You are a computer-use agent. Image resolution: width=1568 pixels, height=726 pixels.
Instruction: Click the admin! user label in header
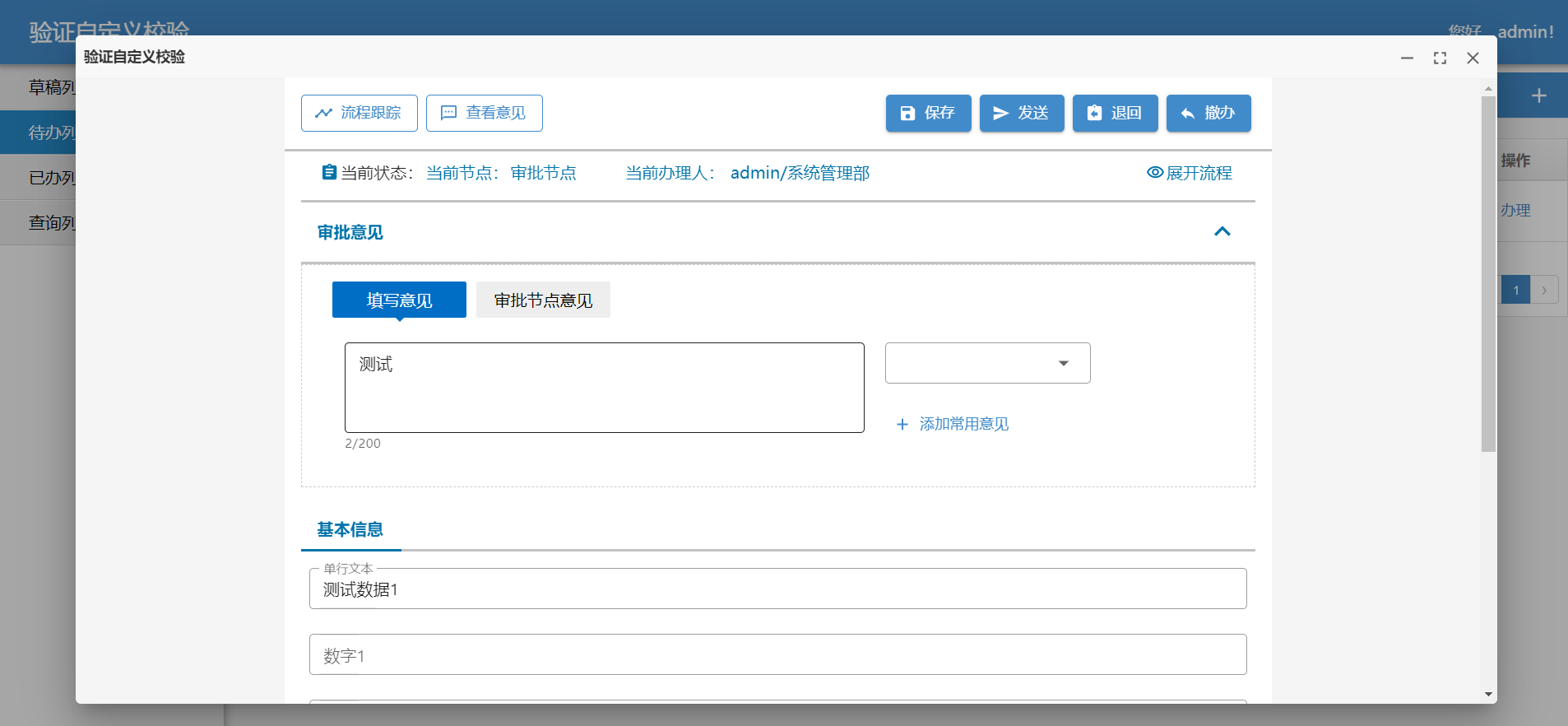pyautogui.click(x=1525, y=31)
